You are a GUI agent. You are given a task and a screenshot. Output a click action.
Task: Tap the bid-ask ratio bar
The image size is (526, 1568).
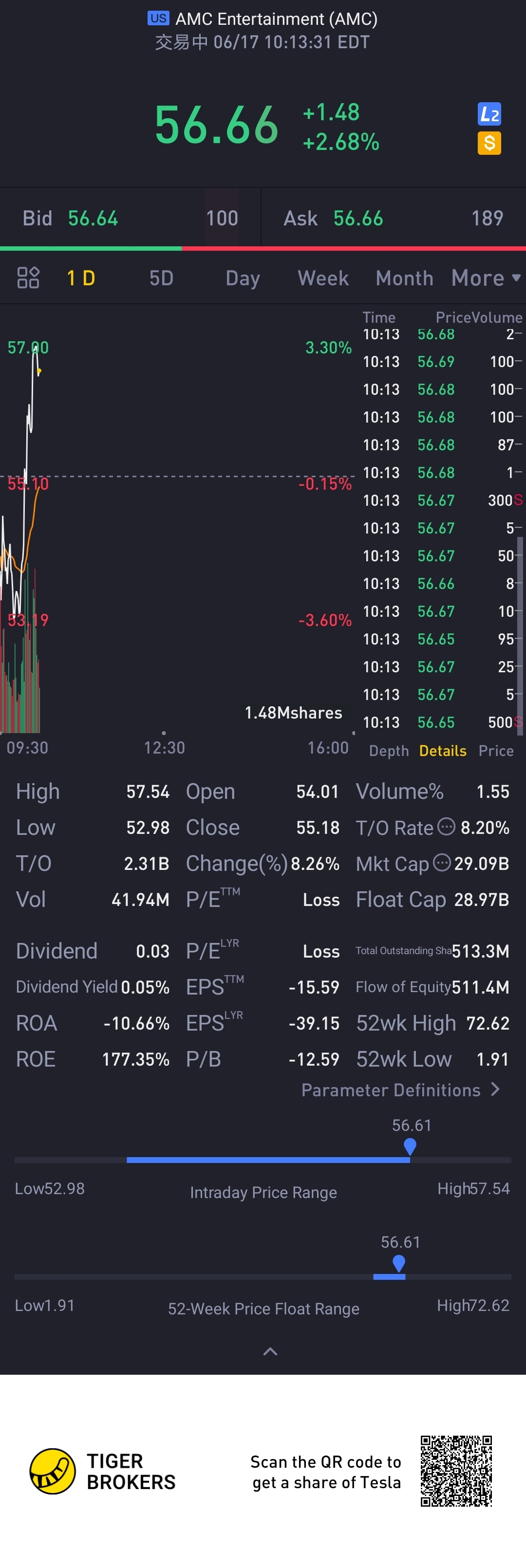coord(263,248)
